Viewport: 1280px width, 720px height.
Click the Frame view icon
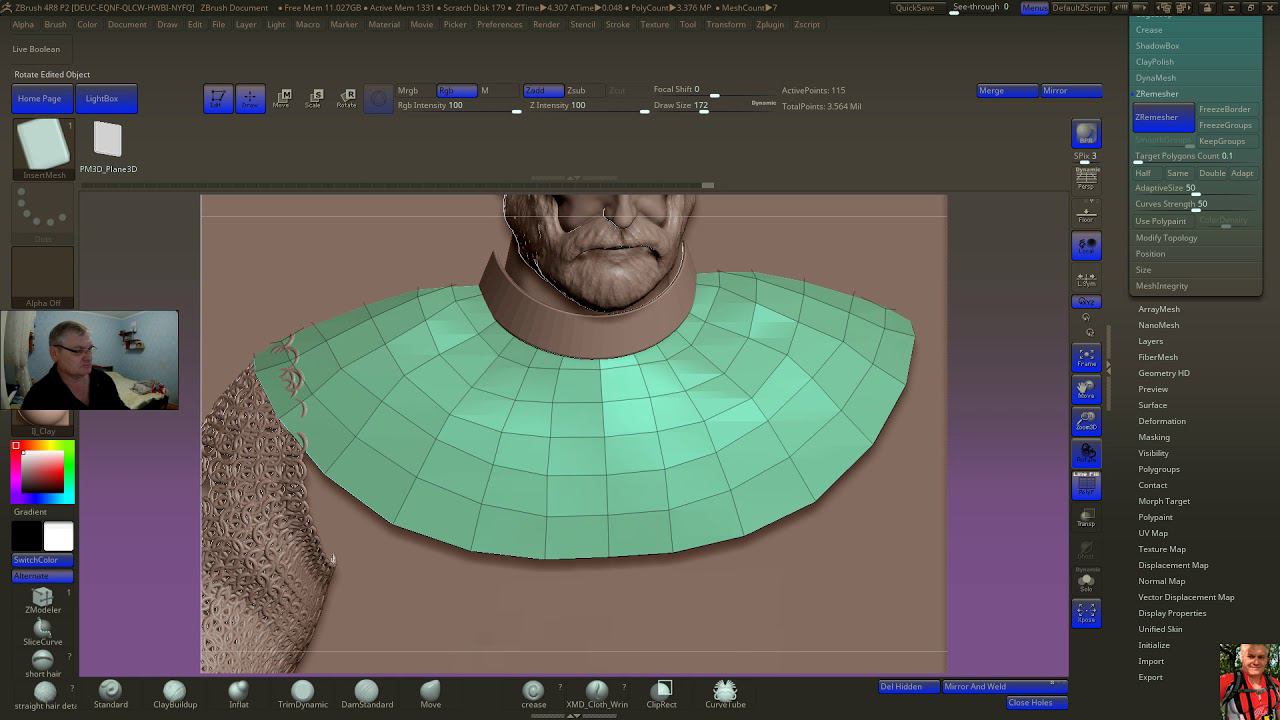[x=1086, y=357]
